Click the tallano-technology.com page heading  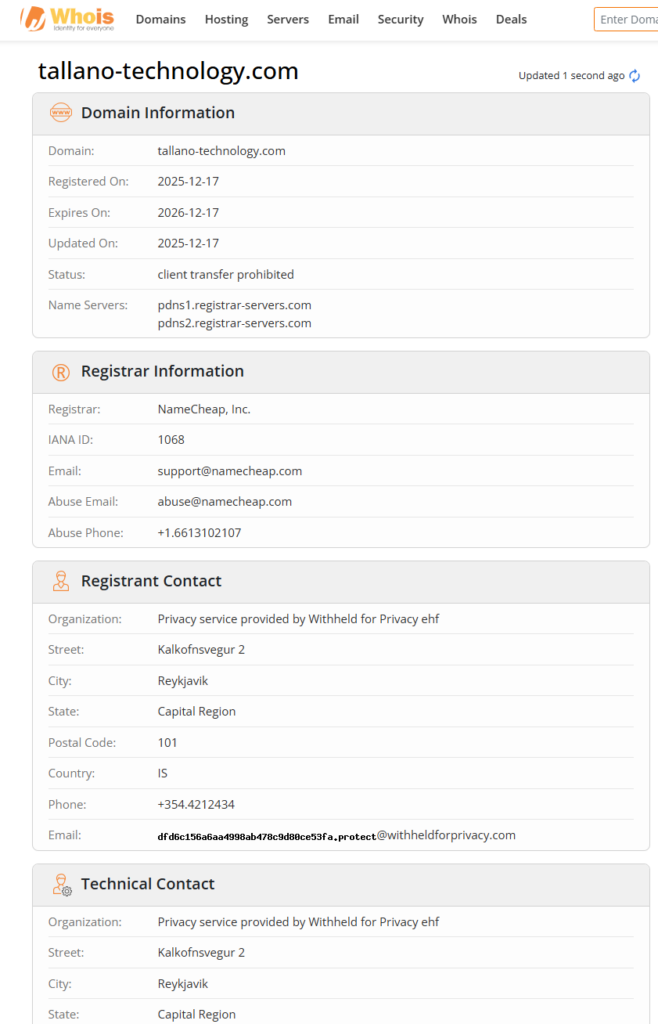pos(168,71)
